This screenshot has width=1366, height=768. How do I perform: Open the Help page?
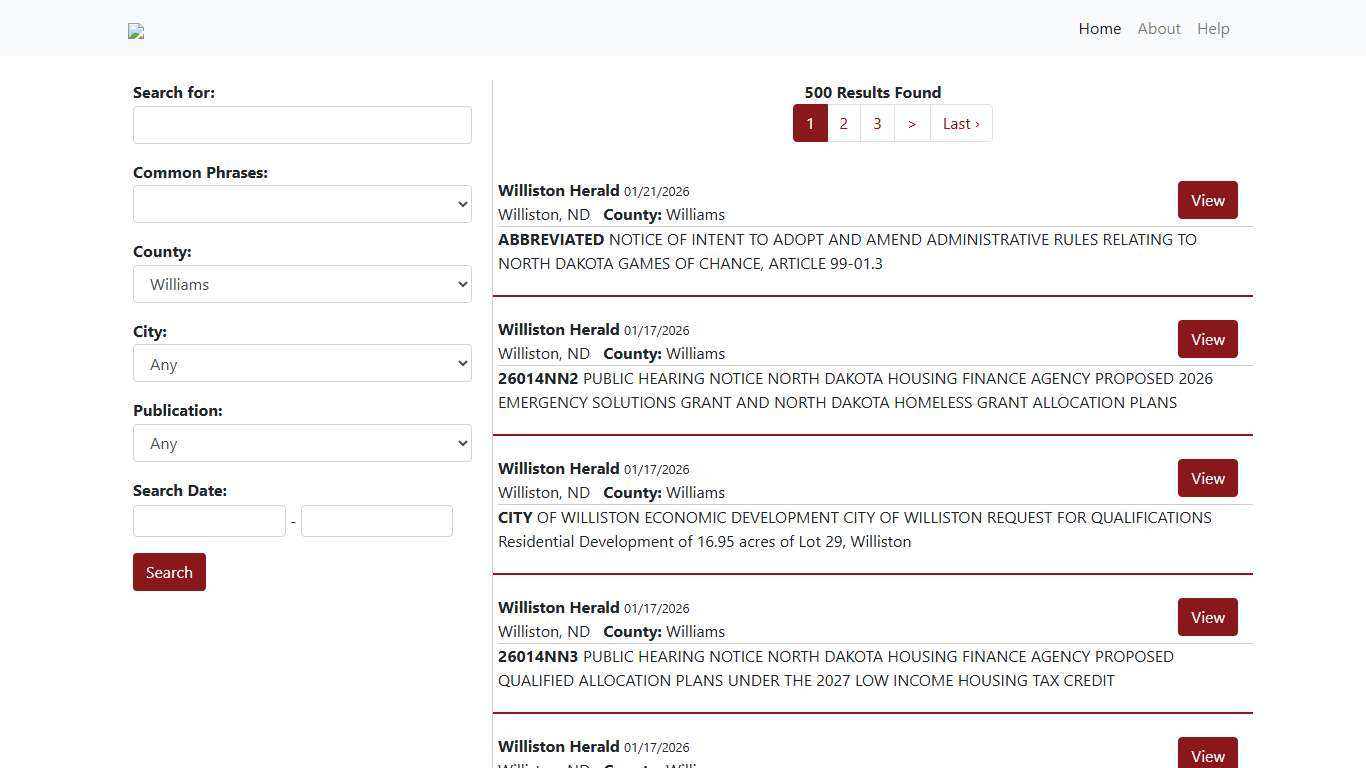1213,28
